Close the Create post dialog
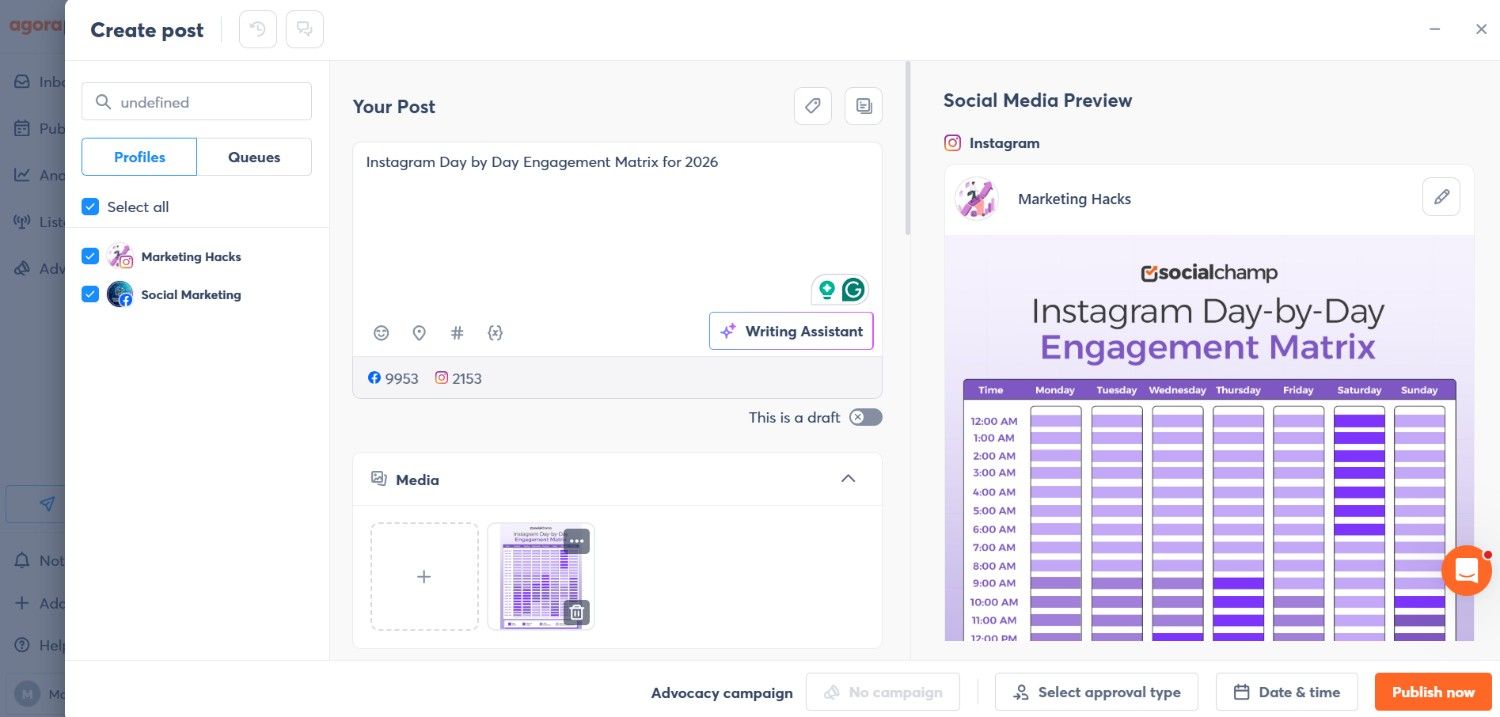The height and width of the screenshot is (717, 1500). pos(1481,29)
